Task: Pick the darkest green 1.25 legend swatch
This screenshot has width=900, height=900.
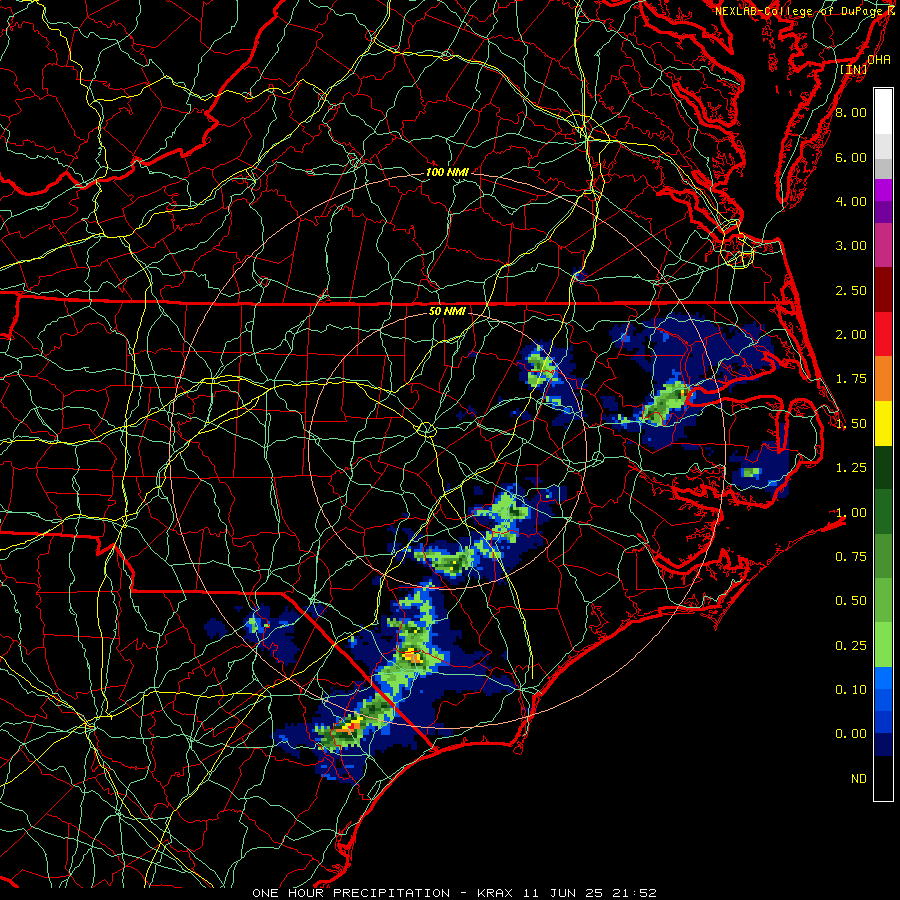Action: coord(883,468)
